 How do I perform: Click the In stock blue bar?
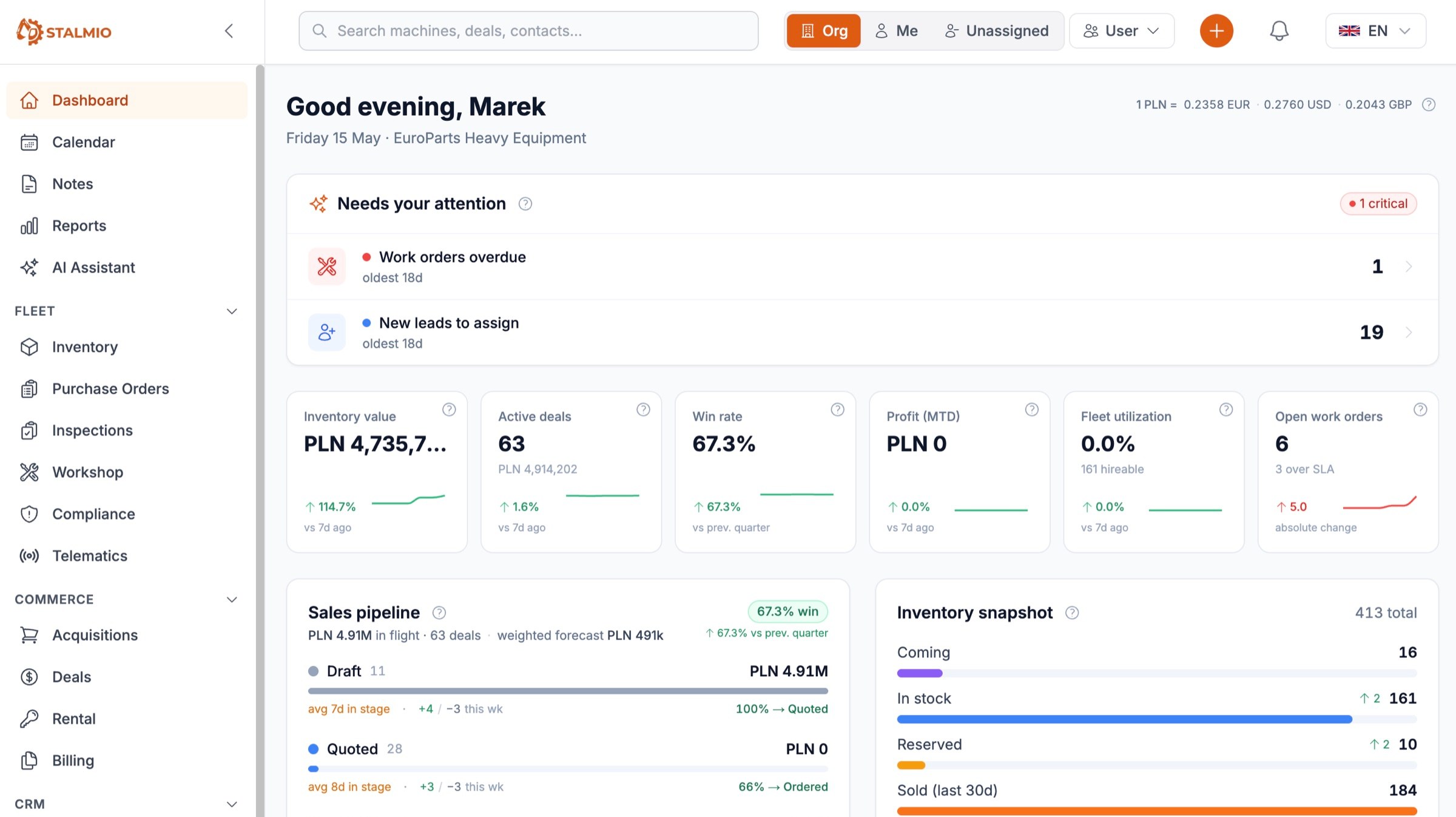pos(1124,719)
